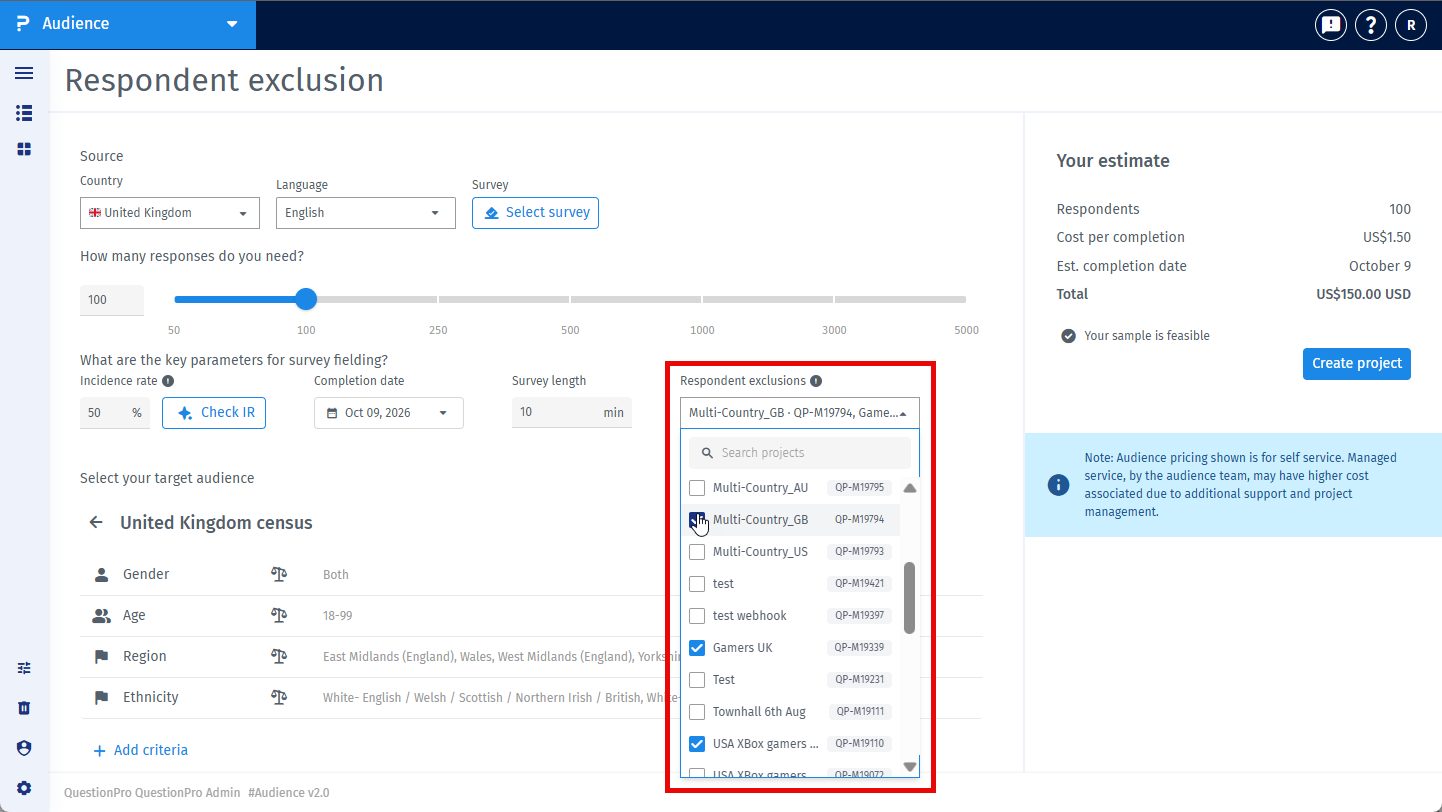
Task: Click the responses slider handle at 100
Action: (x=306, y=299)
